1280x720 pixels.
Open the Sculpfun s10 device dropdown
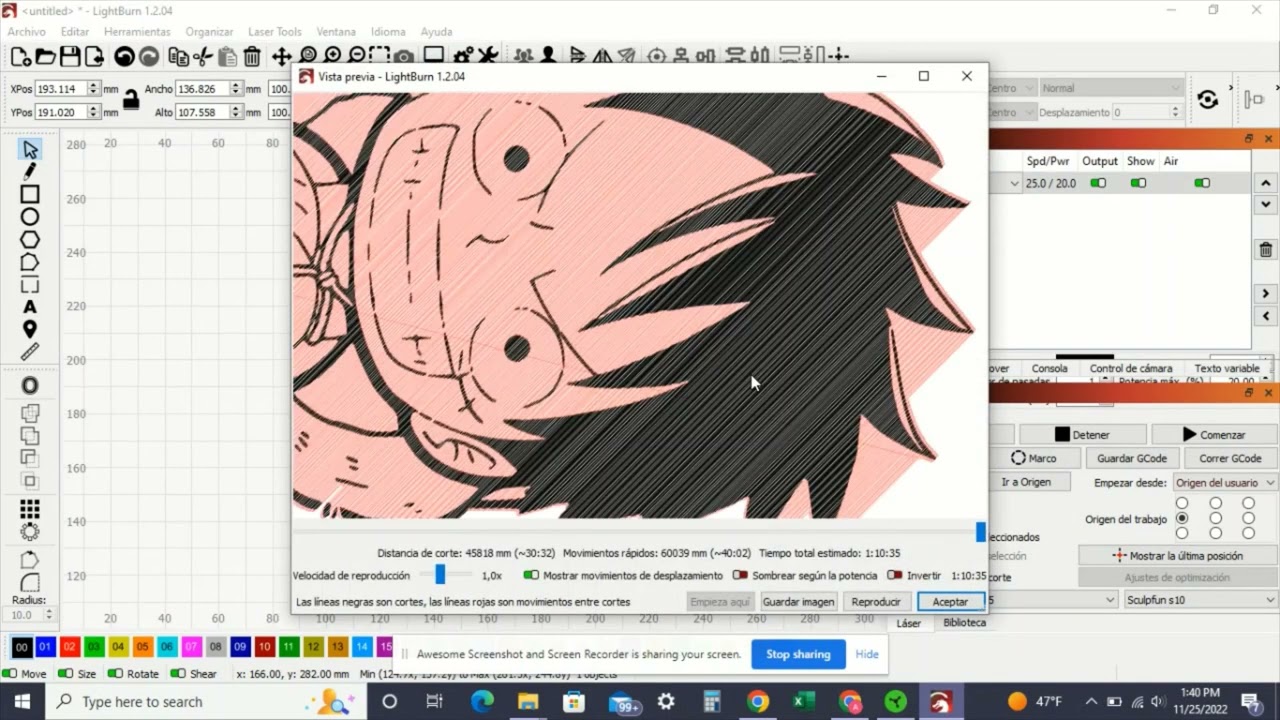click(x=1200, y=600)
